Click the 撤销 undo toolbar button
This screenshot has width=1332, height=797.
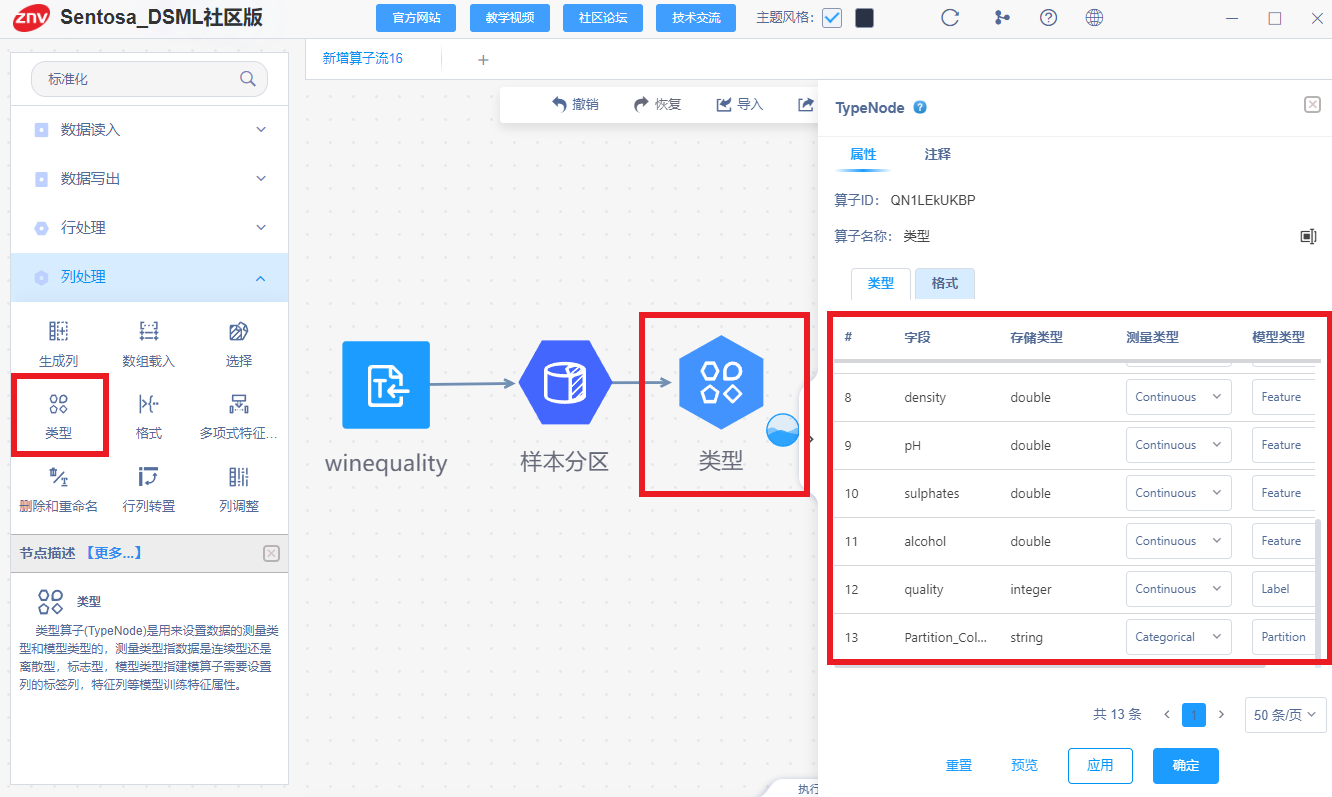click(x=575, y=104)
